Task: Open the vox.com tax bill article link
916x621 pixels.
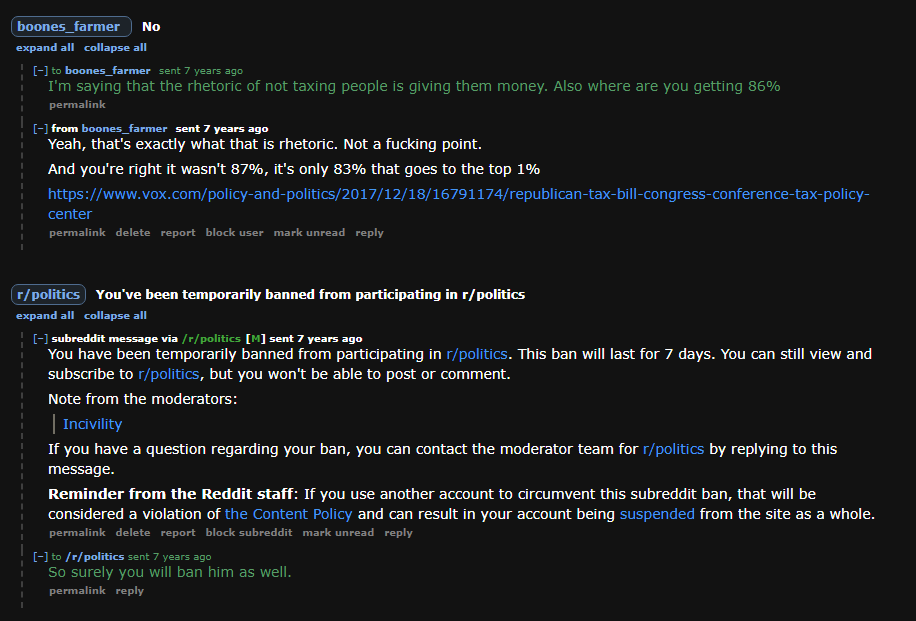Action: coord(459,204)
